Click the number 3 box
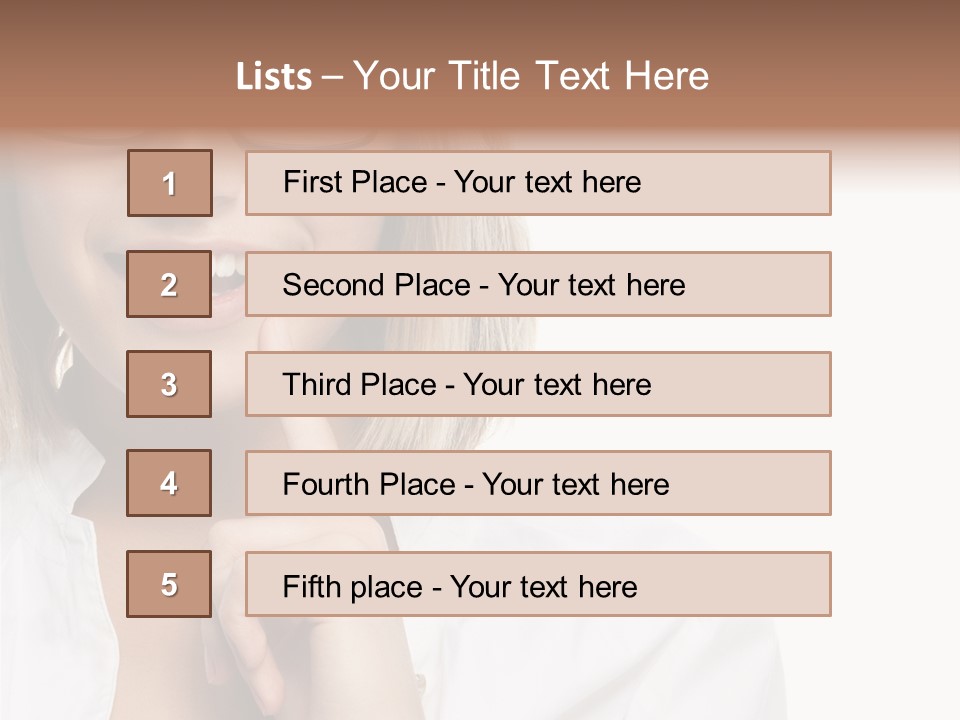Screen dimensions: 960x720 (x=169, y=384)
